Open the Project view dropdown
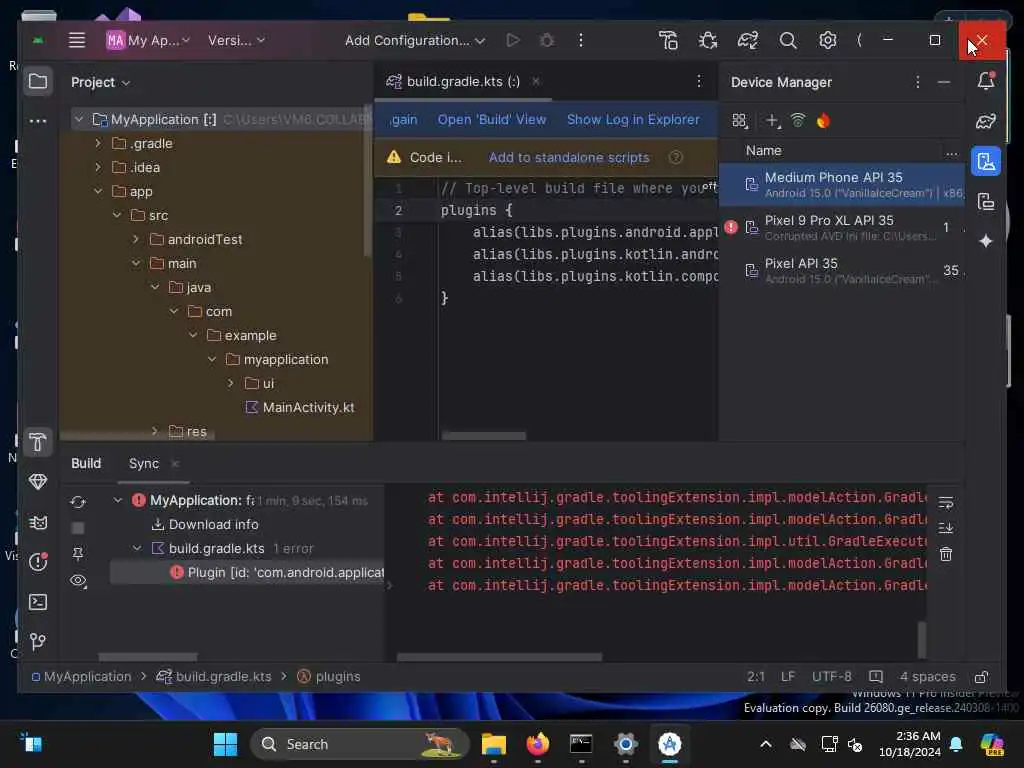The image size is (1024, 768). pos(101,82)
